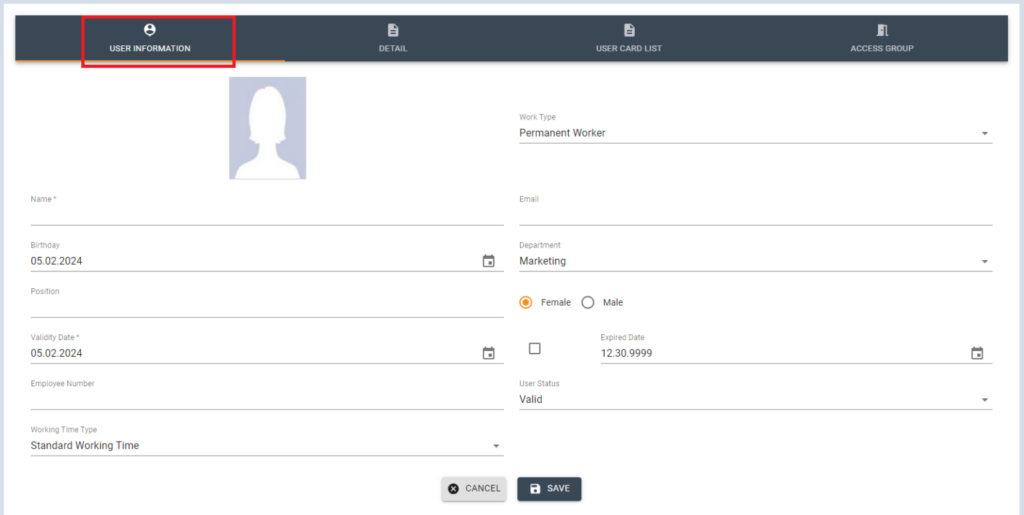The width and height of the screenshot is (1024, 515).
Task: Click the User Information person icon
Action: (150, 30)
